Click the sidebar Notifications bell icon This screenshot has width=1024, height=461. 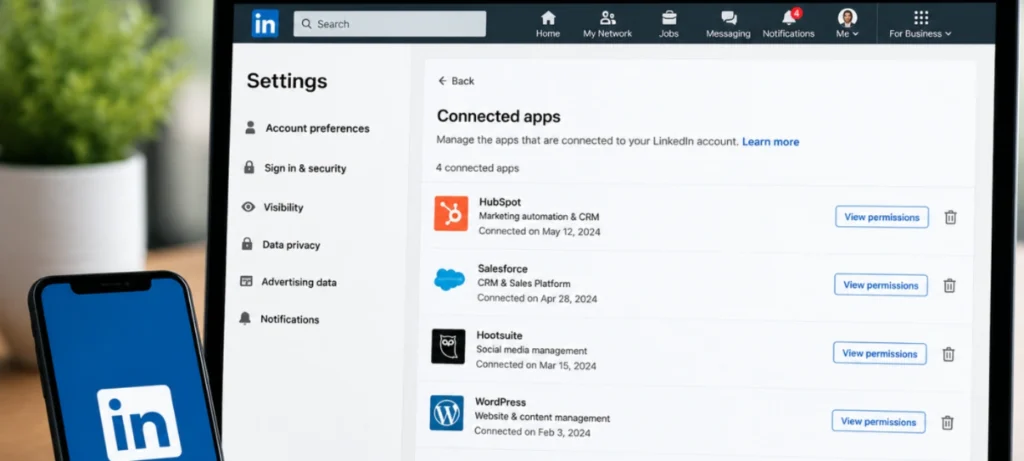245,318
